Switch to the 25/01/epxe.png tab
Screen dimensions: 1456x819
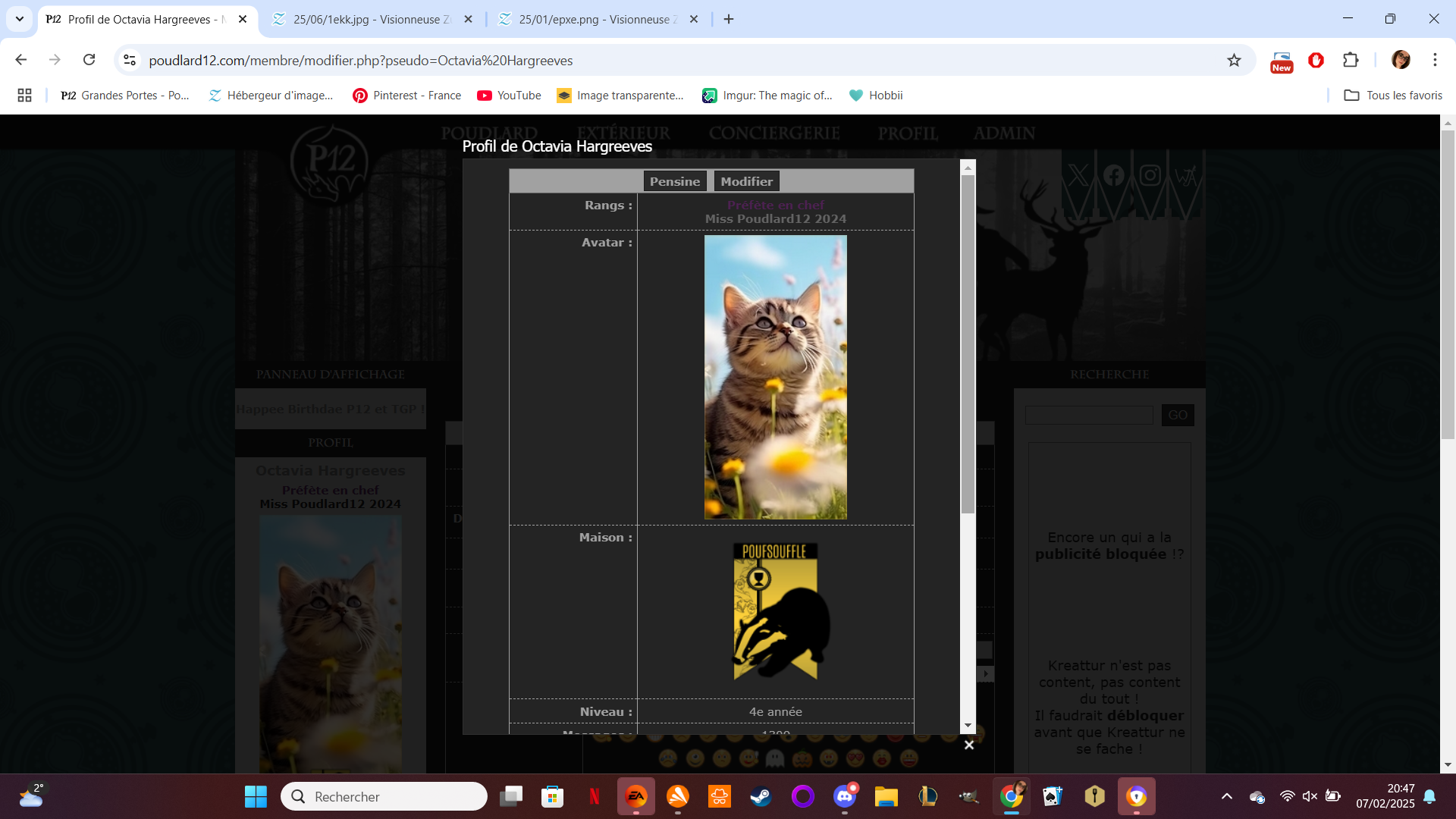click(598, 19)
